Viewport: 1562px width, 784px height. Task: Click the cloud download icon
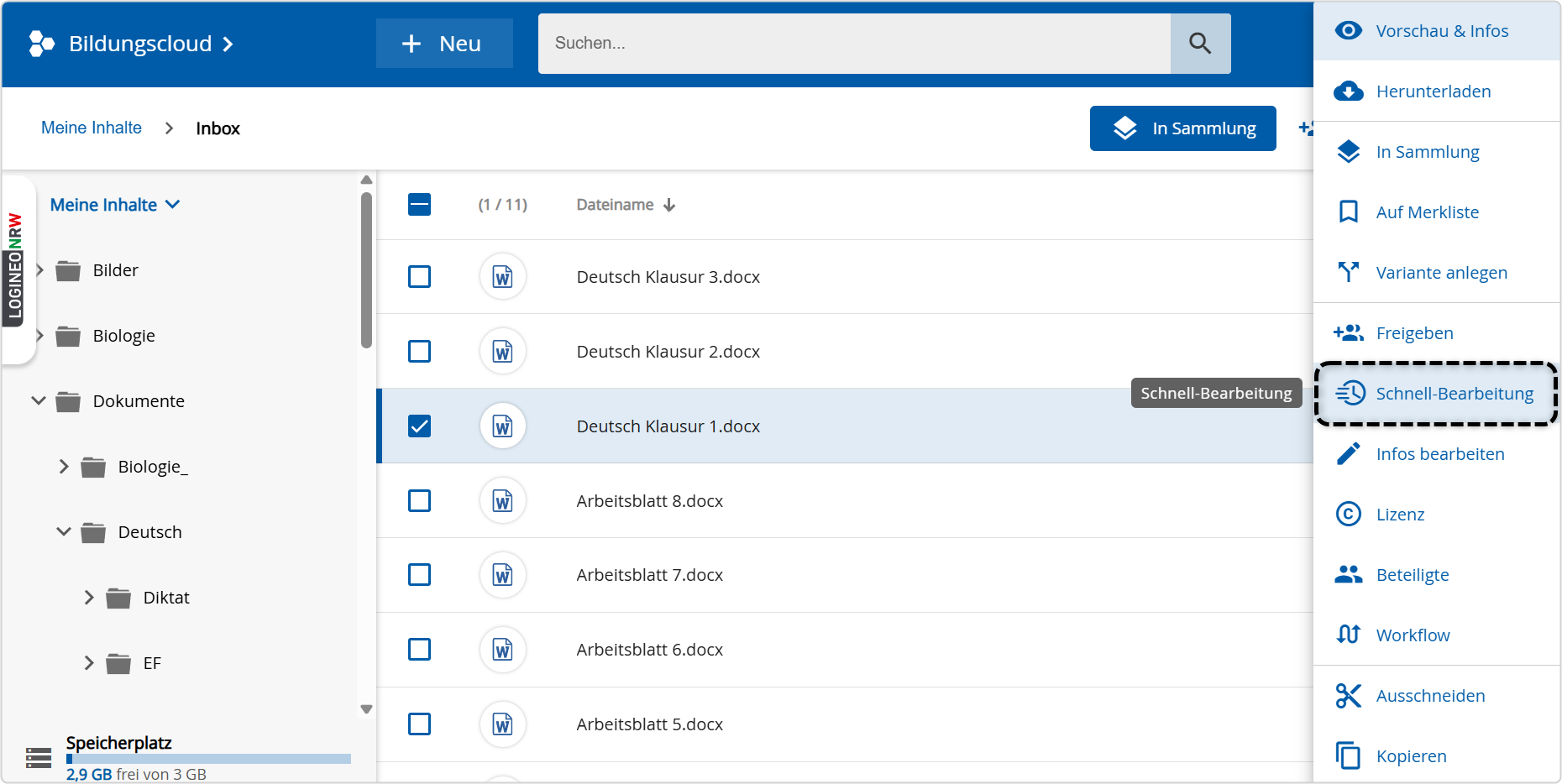1349,91
